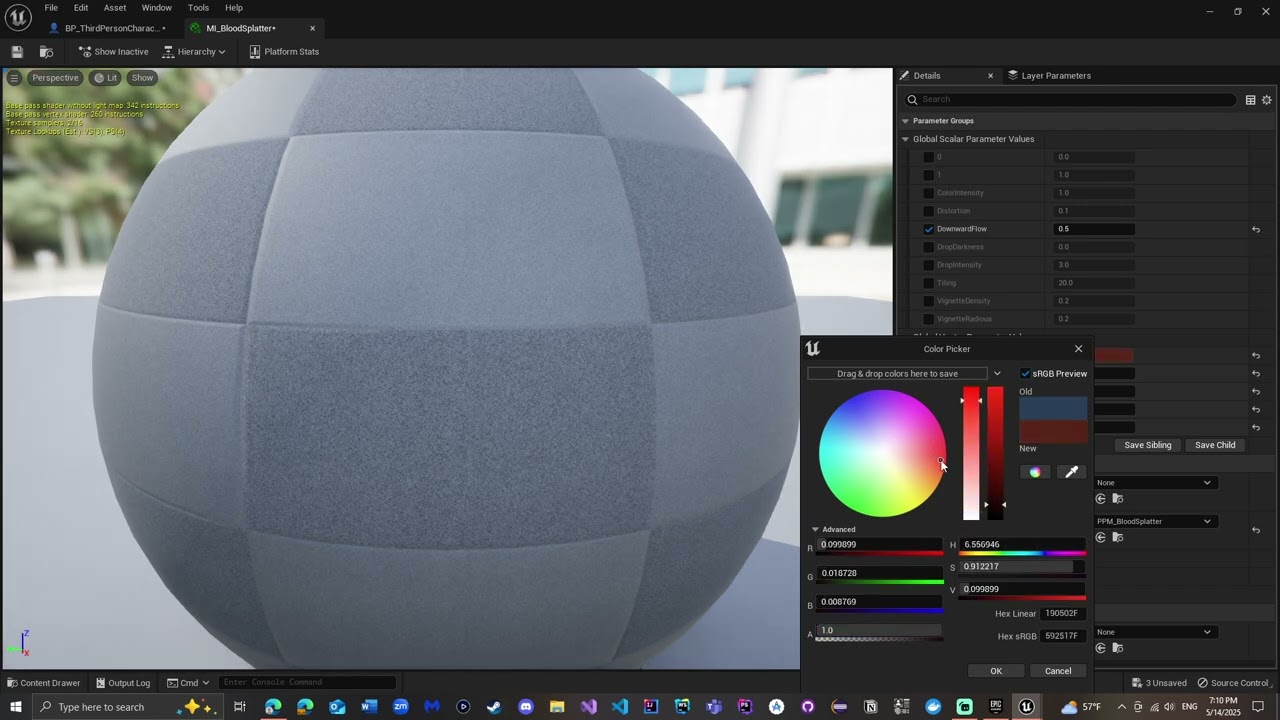Click the G channel value slider
This screenshot has width=1280, height=720.
click(x=880, y=574)
